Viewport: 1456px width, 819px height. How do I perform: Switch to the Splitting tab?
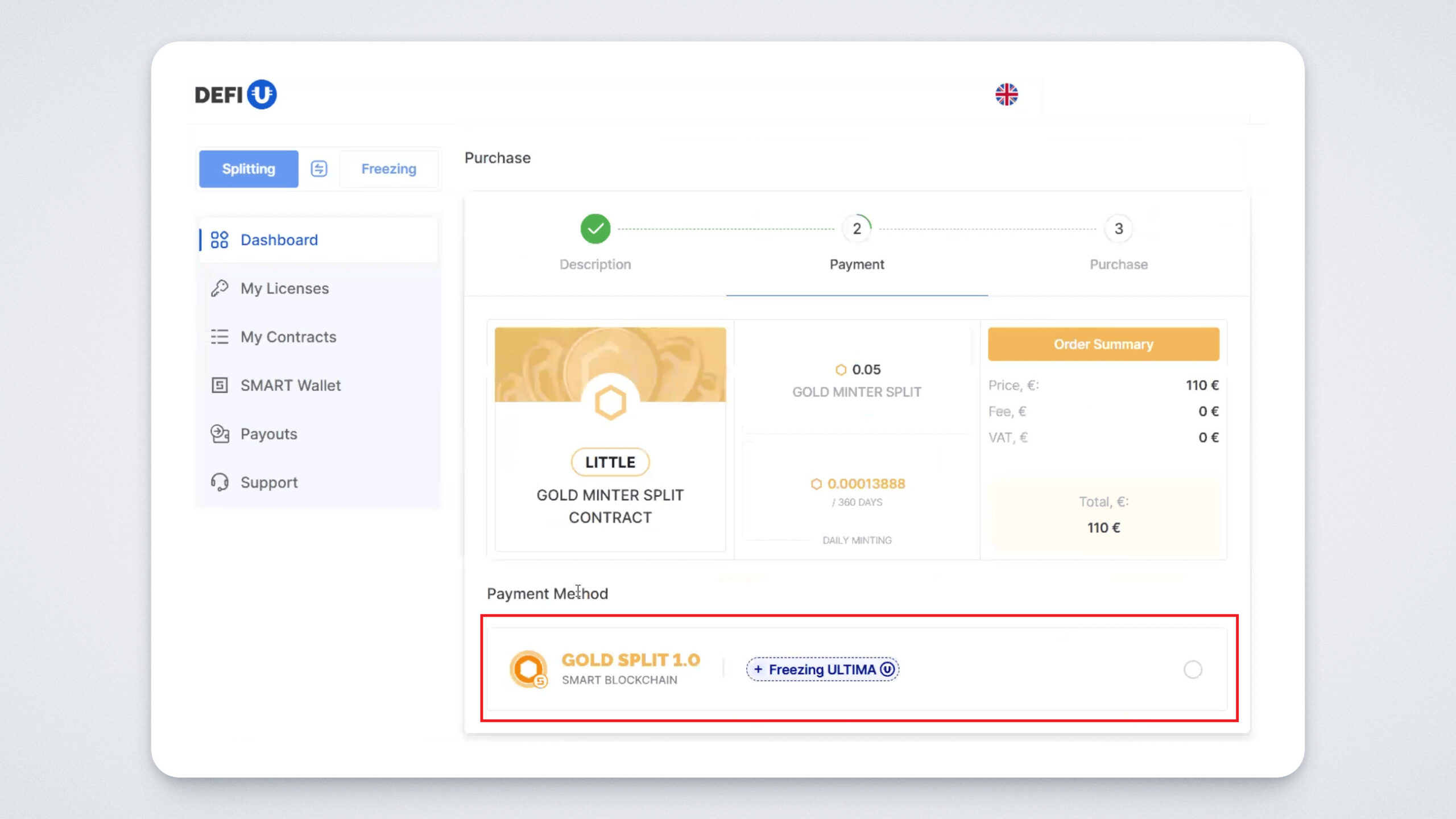coord(249,169)
